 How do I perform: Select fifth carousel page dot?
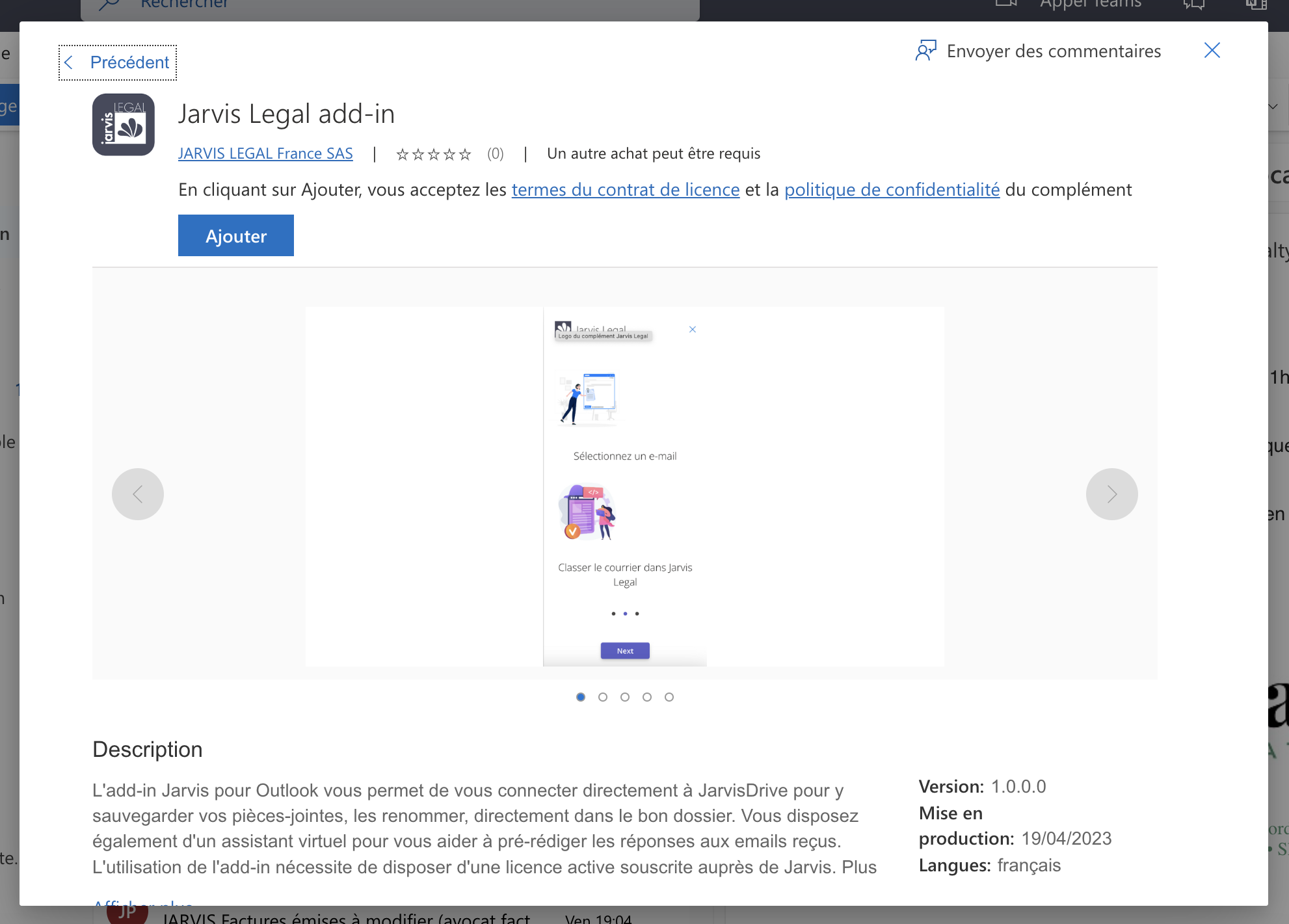click(x=669, y=697)
